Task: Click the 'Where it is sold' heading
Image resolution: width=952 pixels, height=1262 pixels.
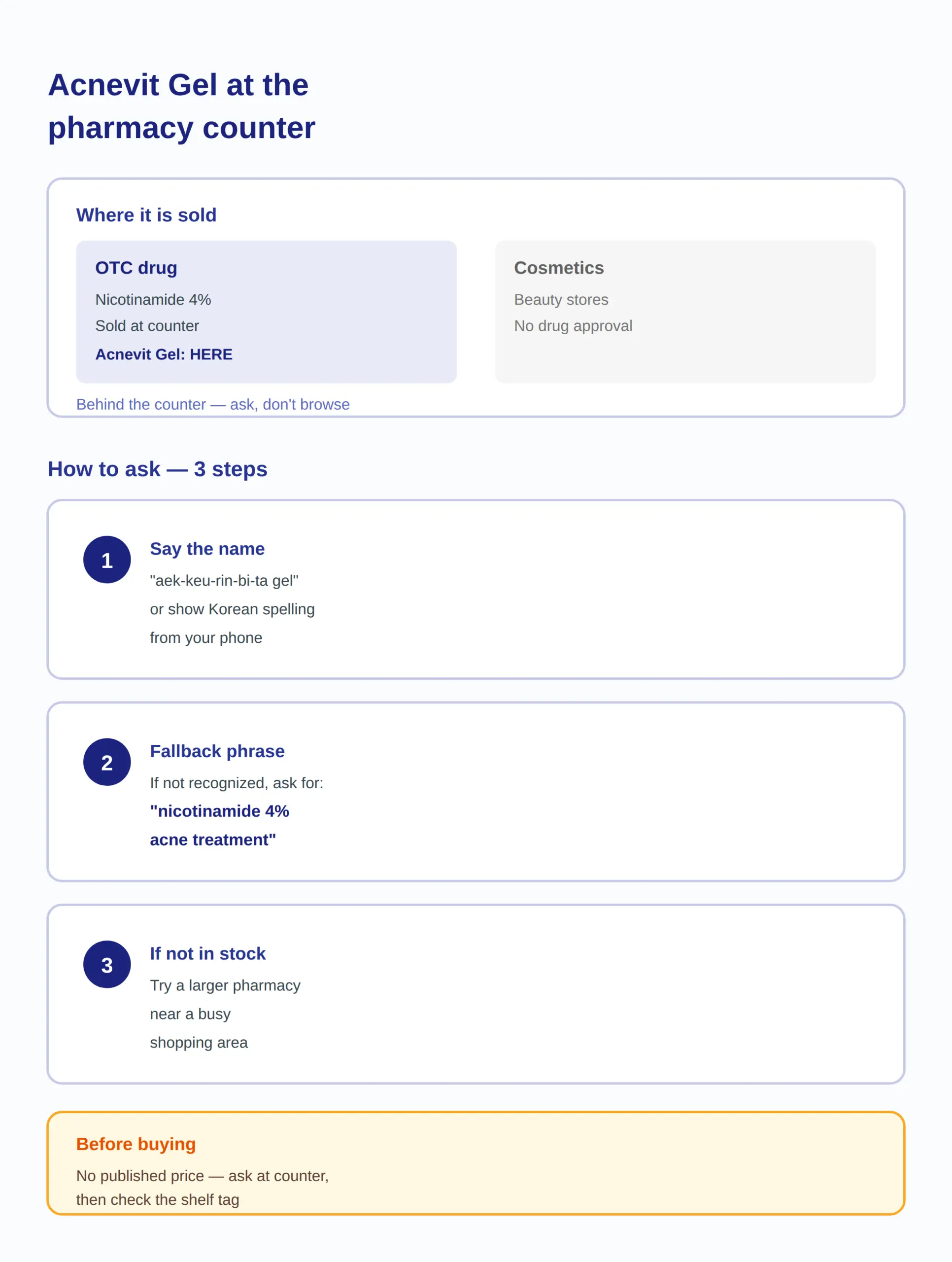Action: pyautogui.click(x=146, y=215)
